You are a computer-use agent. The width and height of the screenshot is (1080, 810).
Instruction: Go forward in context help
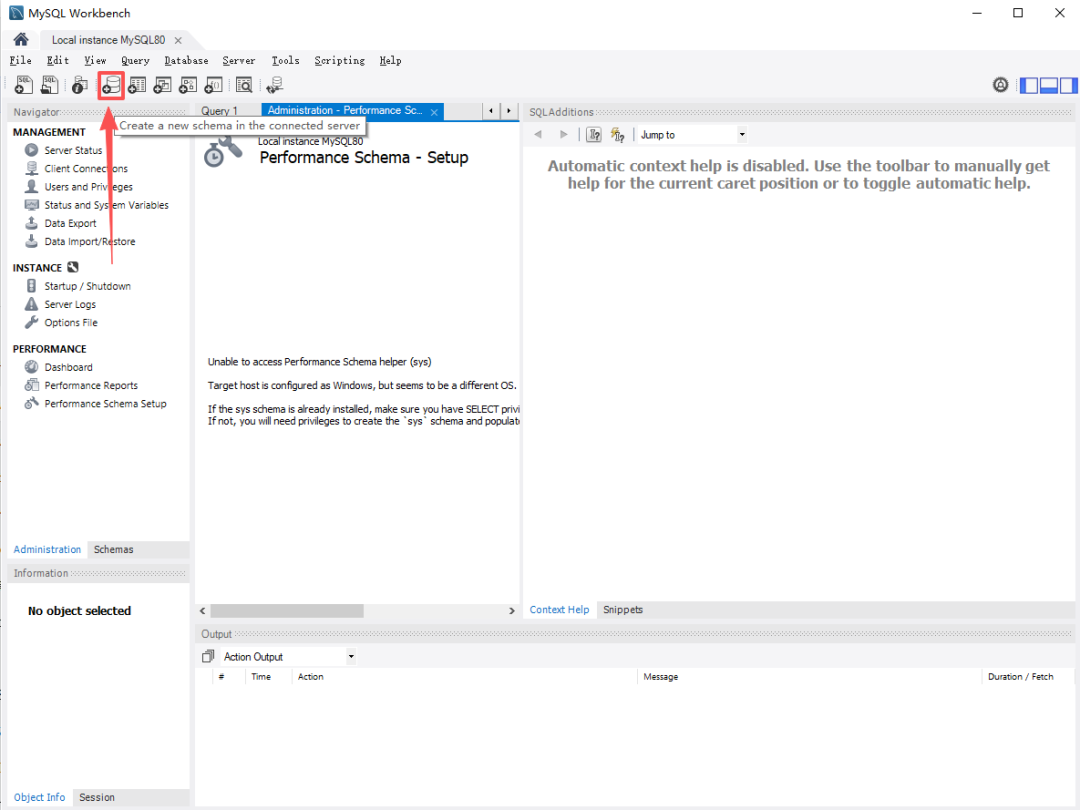pos(563,134)
